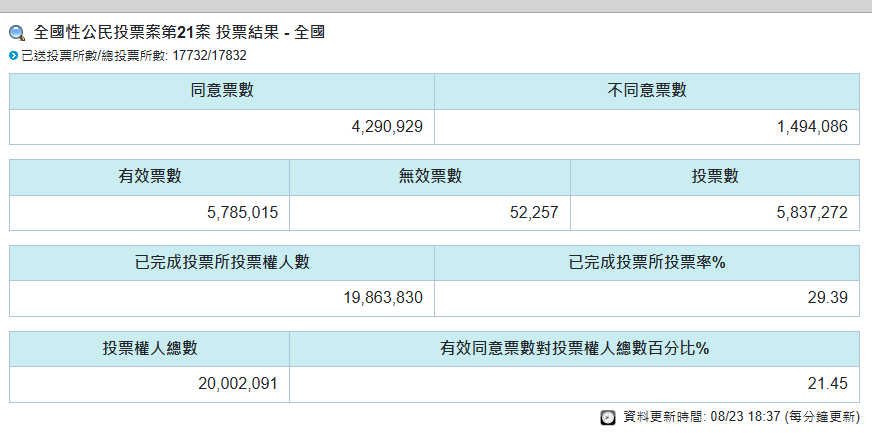Select the disagree vote count 1,494,086
Screen dimensions: 872x433
[x=811, y=126]
